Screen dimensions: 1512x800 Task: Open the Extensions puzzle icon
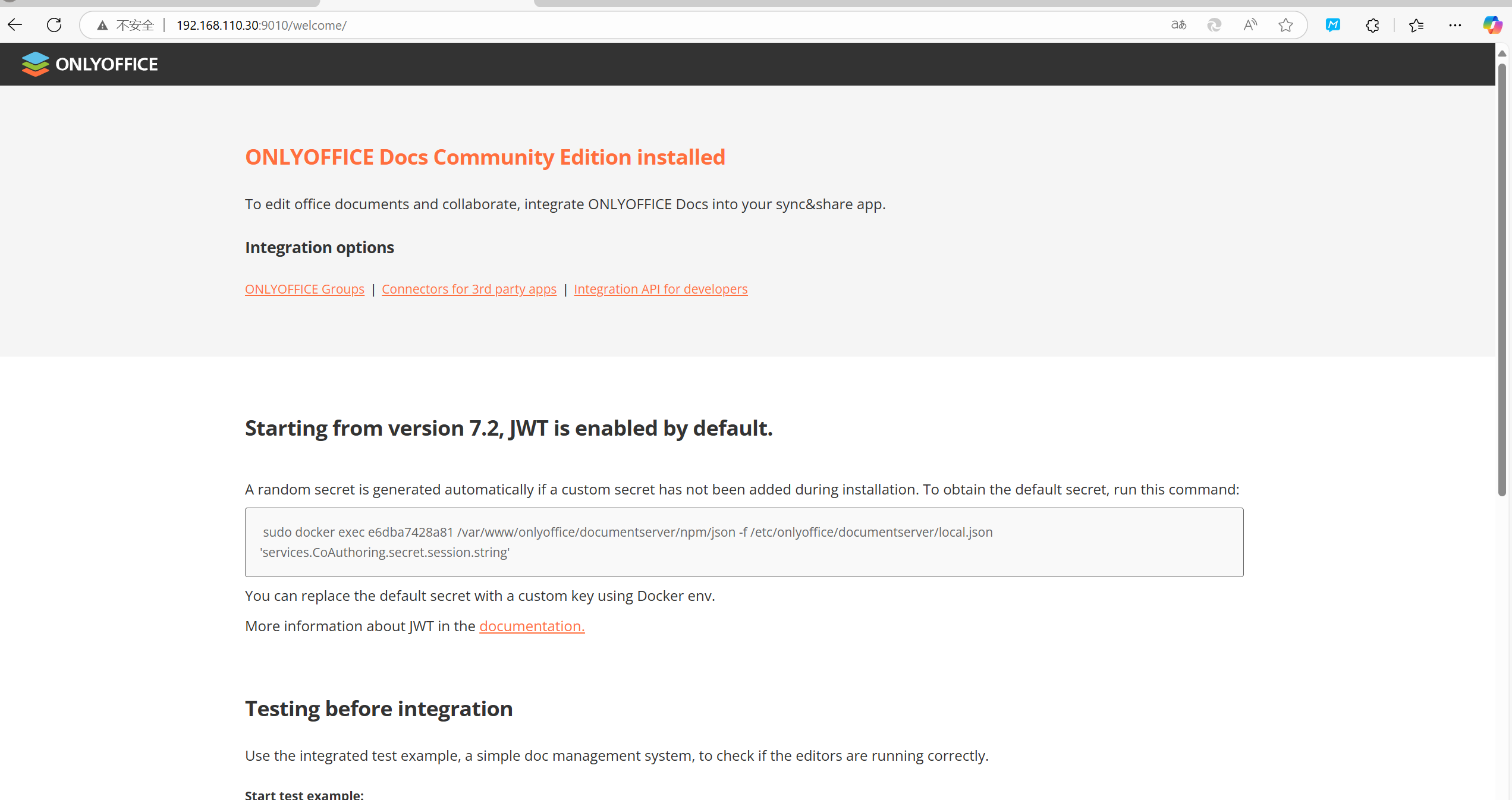[x=1372, y=25]
